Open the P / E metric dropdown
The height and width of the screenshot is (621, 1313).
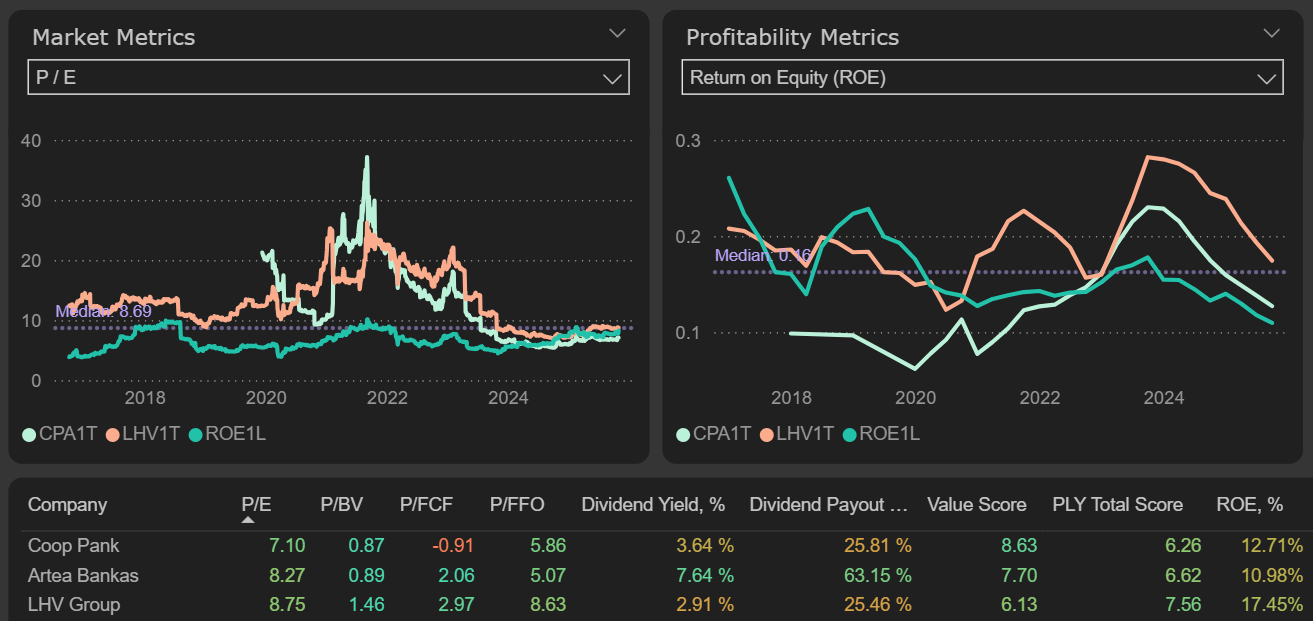612,78
